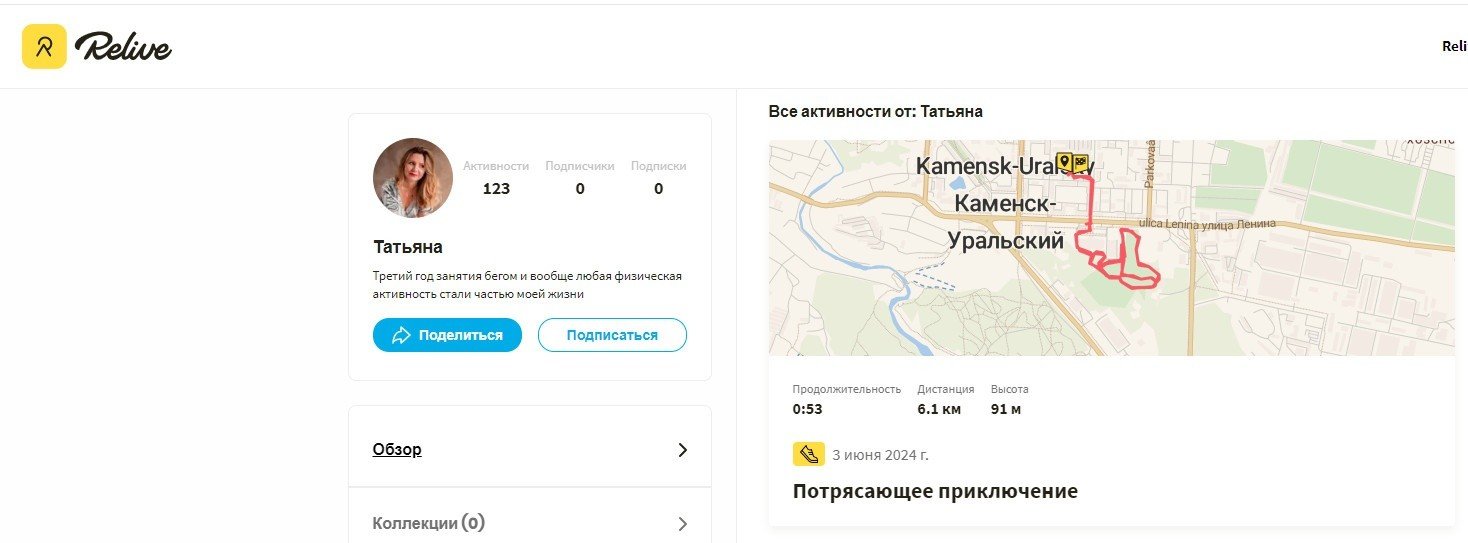Click the yellow Relive logo icon
This screenshot has width=1468, height=543.
[x=44, y=46]
